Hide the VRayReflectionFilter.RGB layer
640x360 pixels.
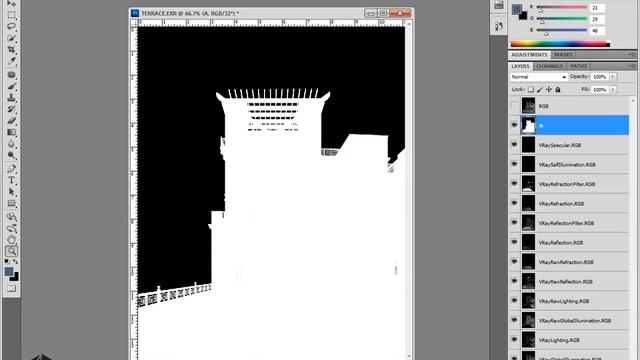514,222
